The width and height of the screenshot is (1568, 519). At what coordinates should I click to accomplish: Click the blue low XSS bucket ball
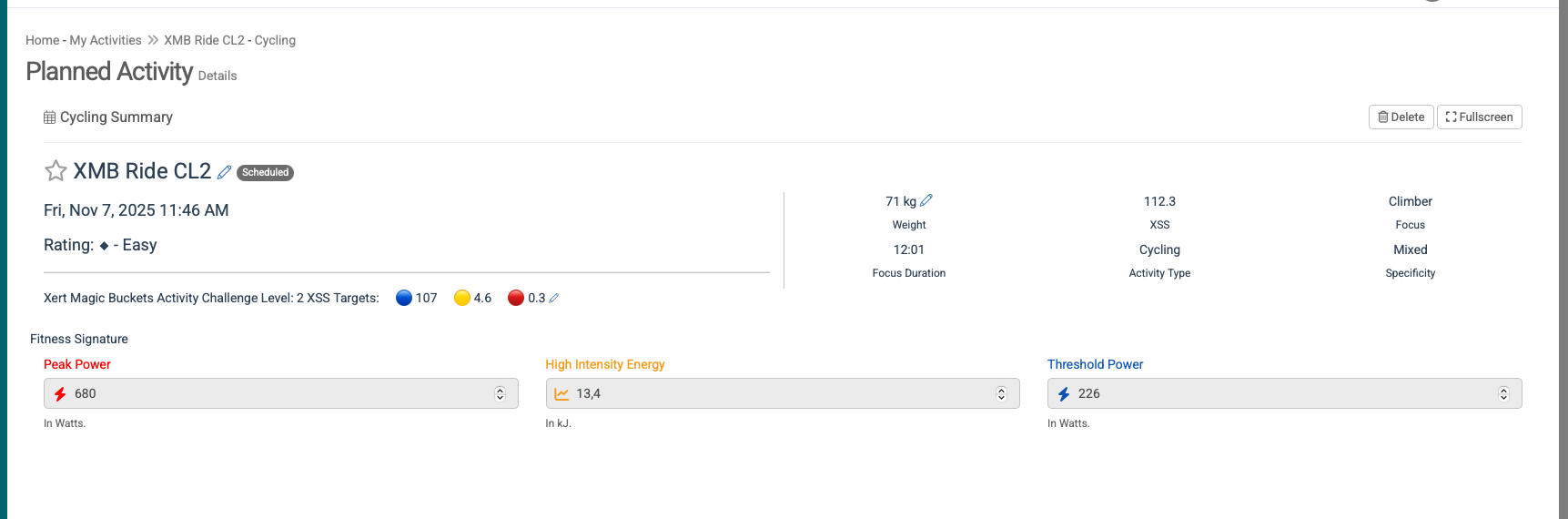coord(404,298)
